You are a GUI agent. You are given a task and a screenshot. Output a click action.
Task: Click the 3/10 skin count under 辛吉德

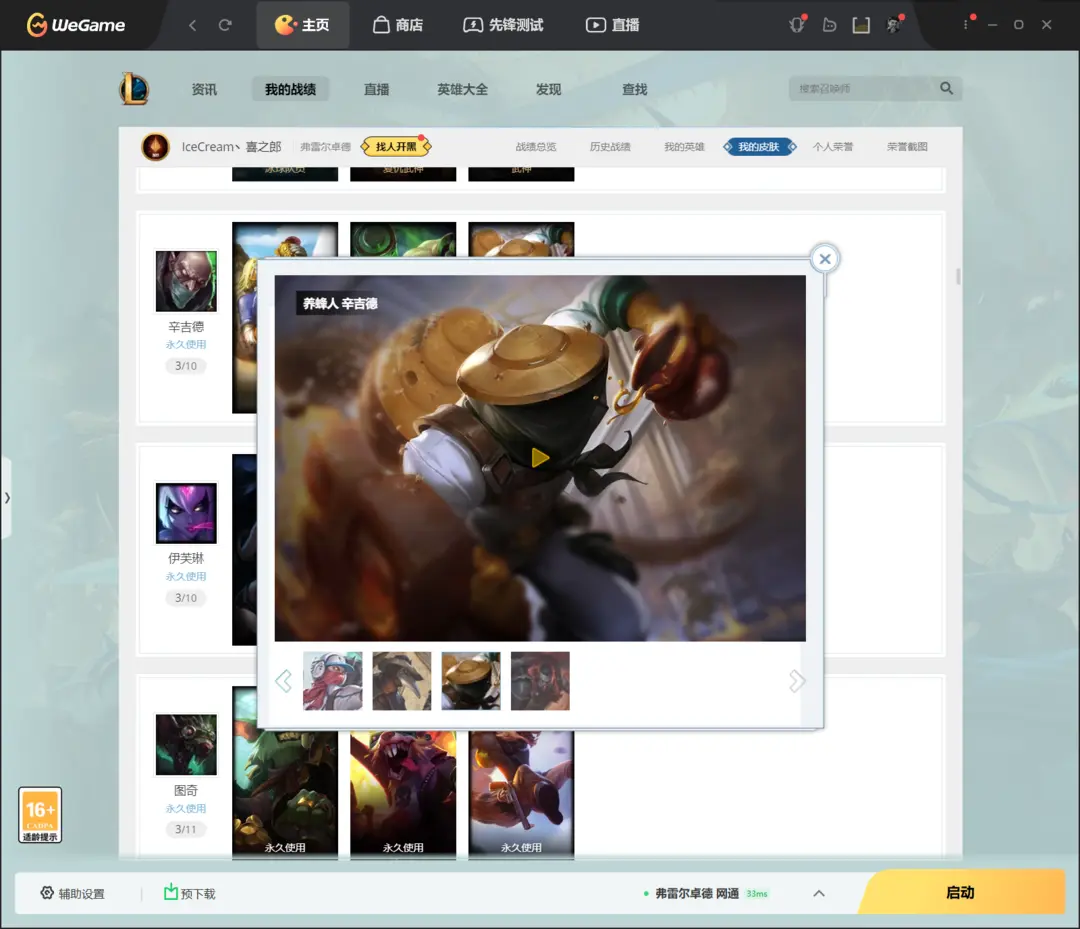coord(186,366)
